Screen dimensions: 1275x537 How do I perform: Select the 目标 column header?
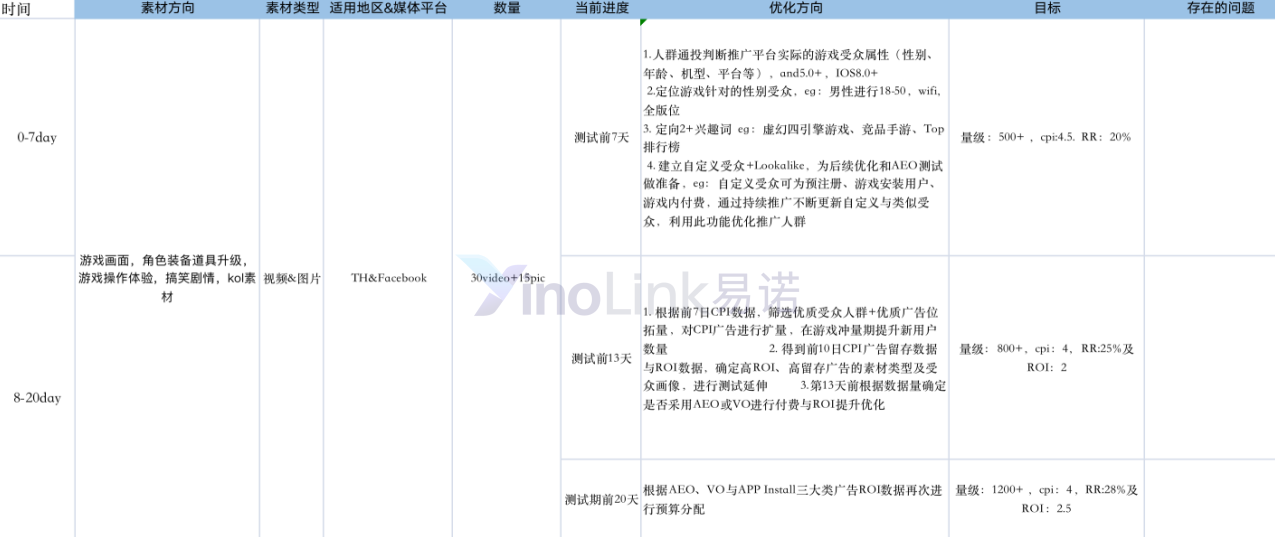(1046, 8)
